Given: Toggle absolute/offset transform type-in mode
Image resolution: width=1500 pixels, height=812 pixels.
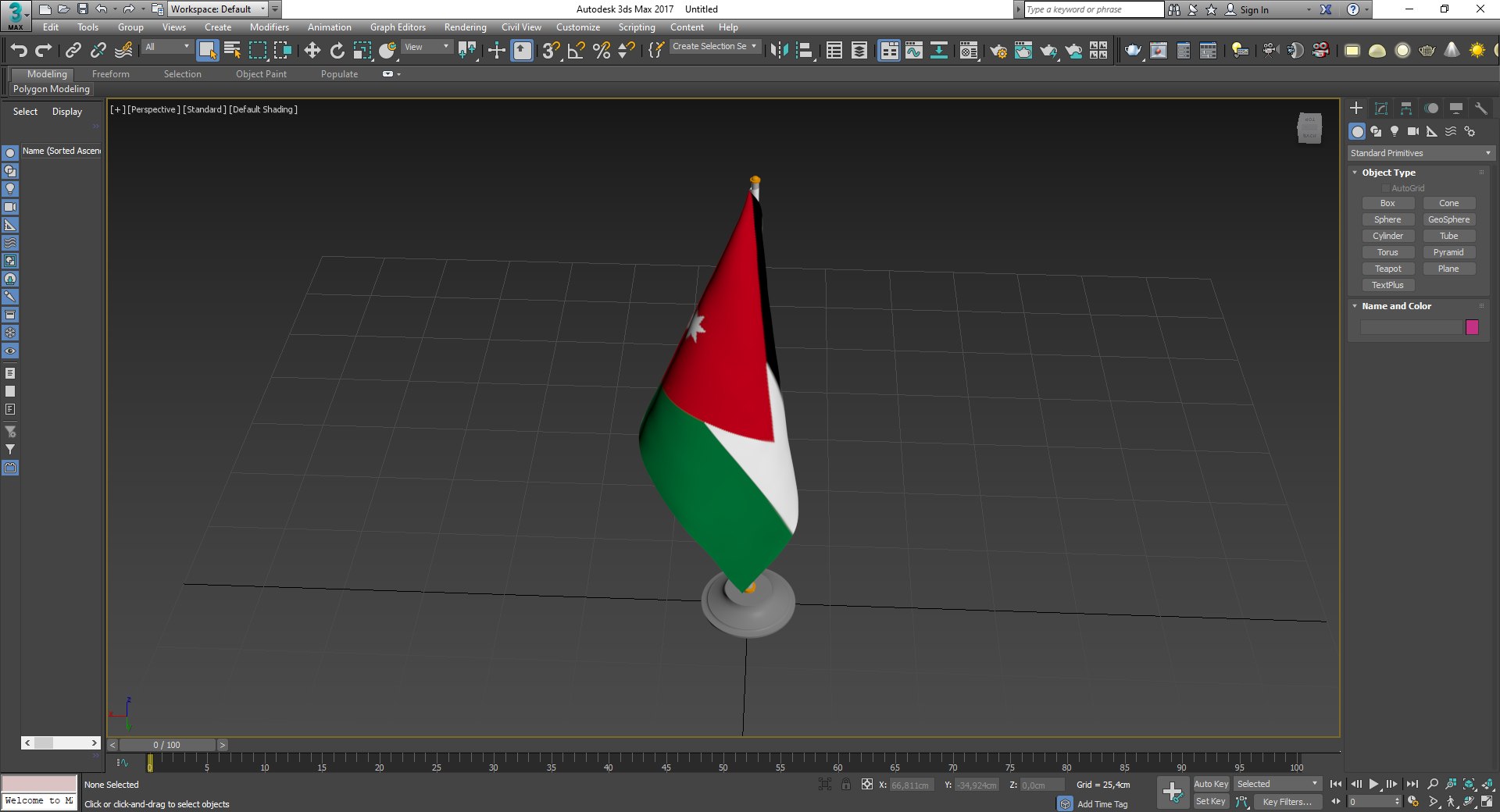Looking at the screenshot, I should pos(867,785).
